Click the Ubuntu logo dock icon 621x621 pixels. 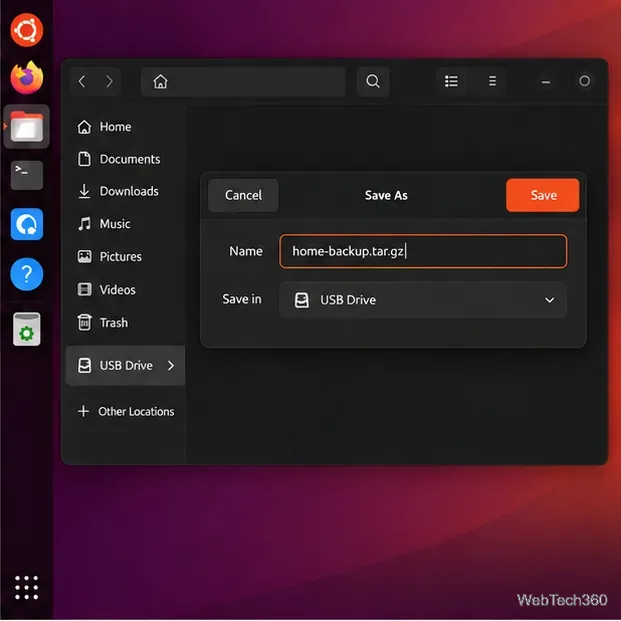coord(27,30)
